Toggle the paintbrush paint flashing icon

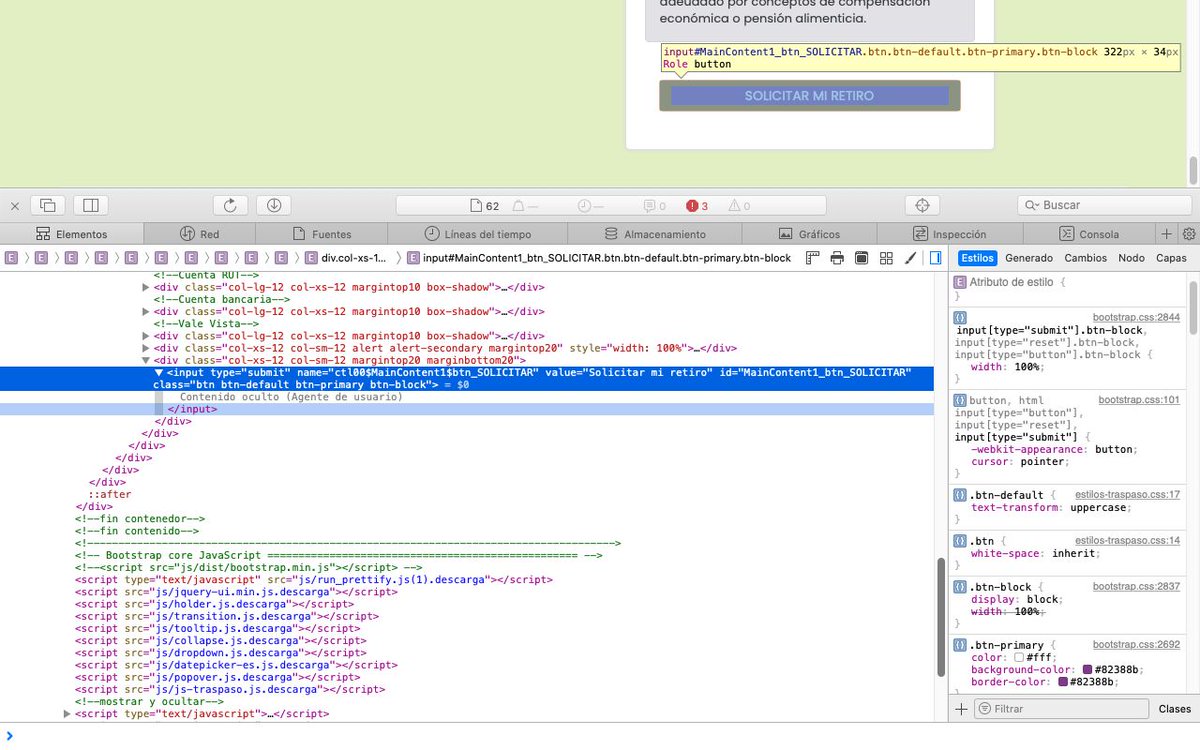pyautogui.click(x=910, y=258)
